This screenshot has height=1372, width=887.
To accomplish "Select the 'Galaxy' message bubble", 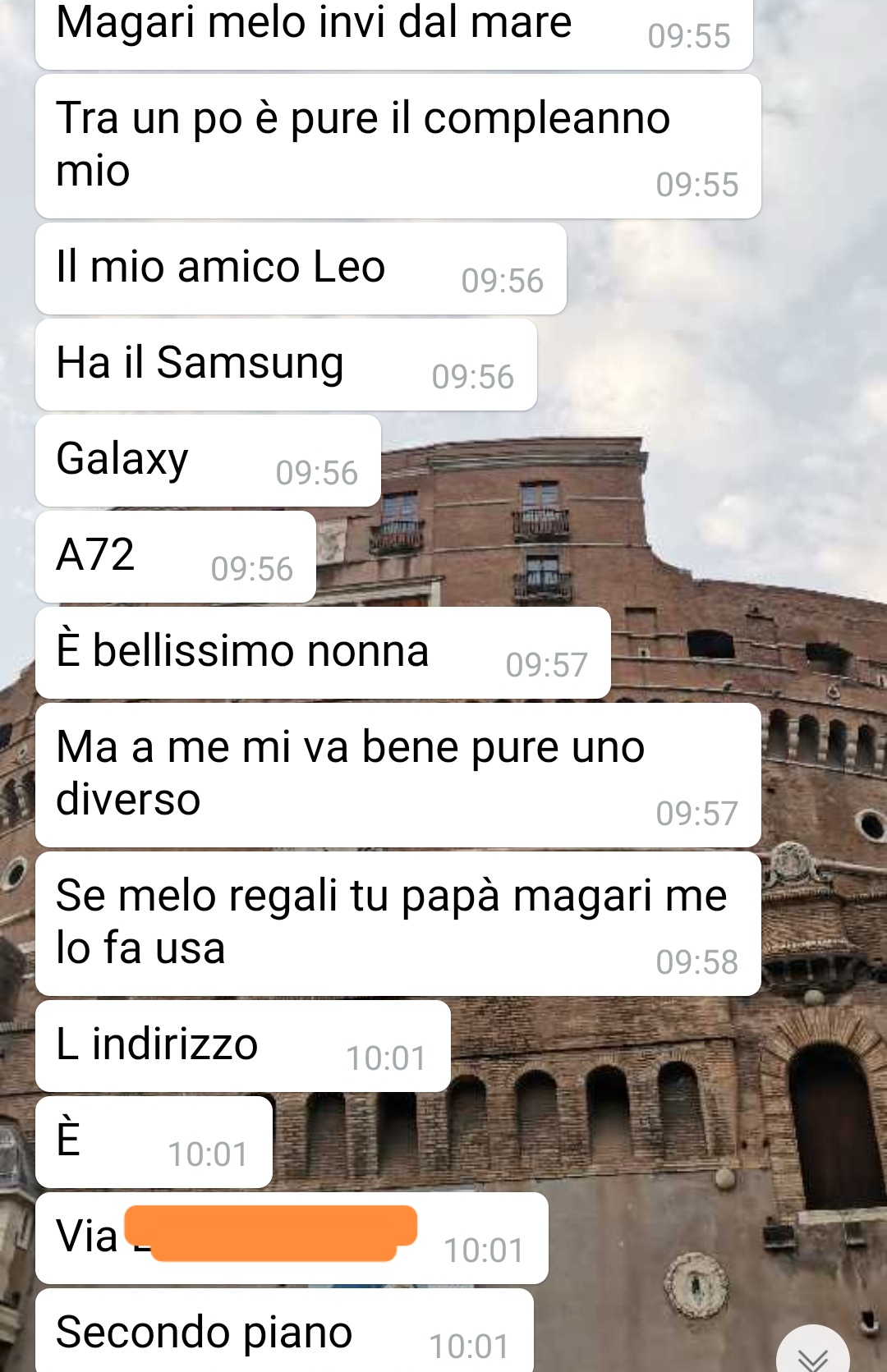I will pos(208,461).
